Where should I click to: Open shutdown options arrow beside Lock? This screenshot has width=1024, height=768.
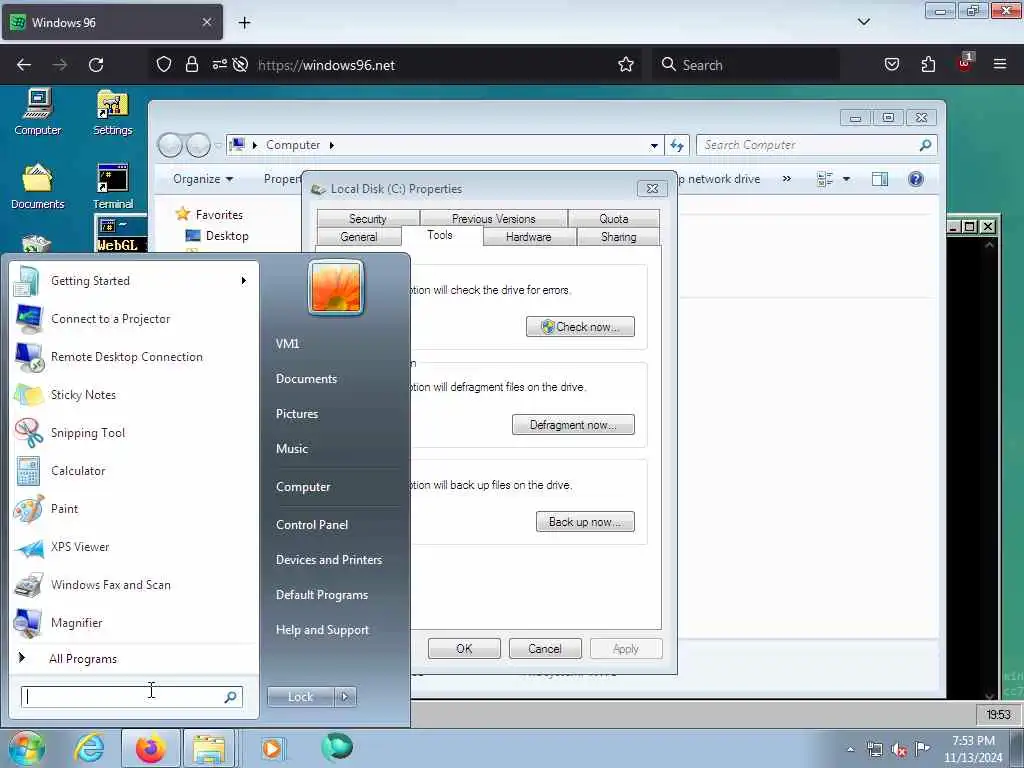(345, 697)
